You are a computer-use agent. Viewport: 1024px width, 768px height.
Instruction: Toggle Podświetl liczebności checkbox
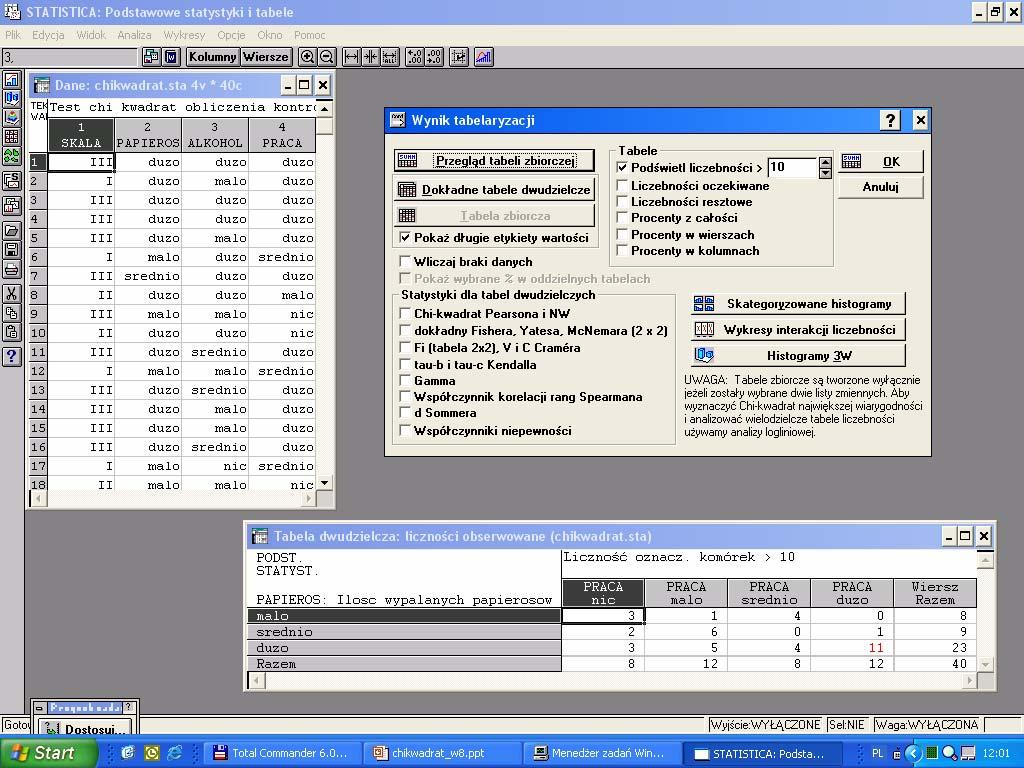(622, 168)
